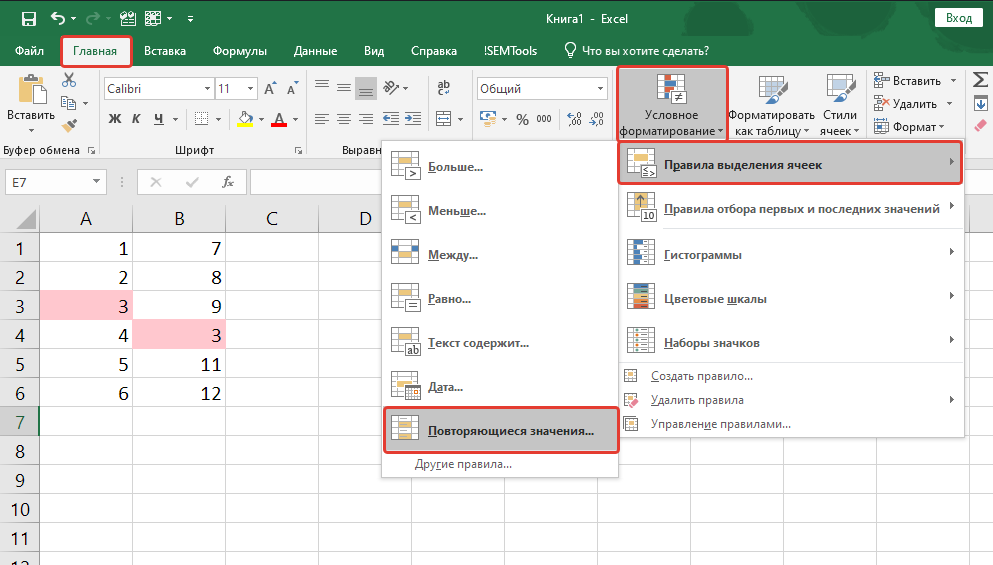993x565 pixels.
Task: Choose Правила выделения ячеек submenu
Action: (790, 163)
